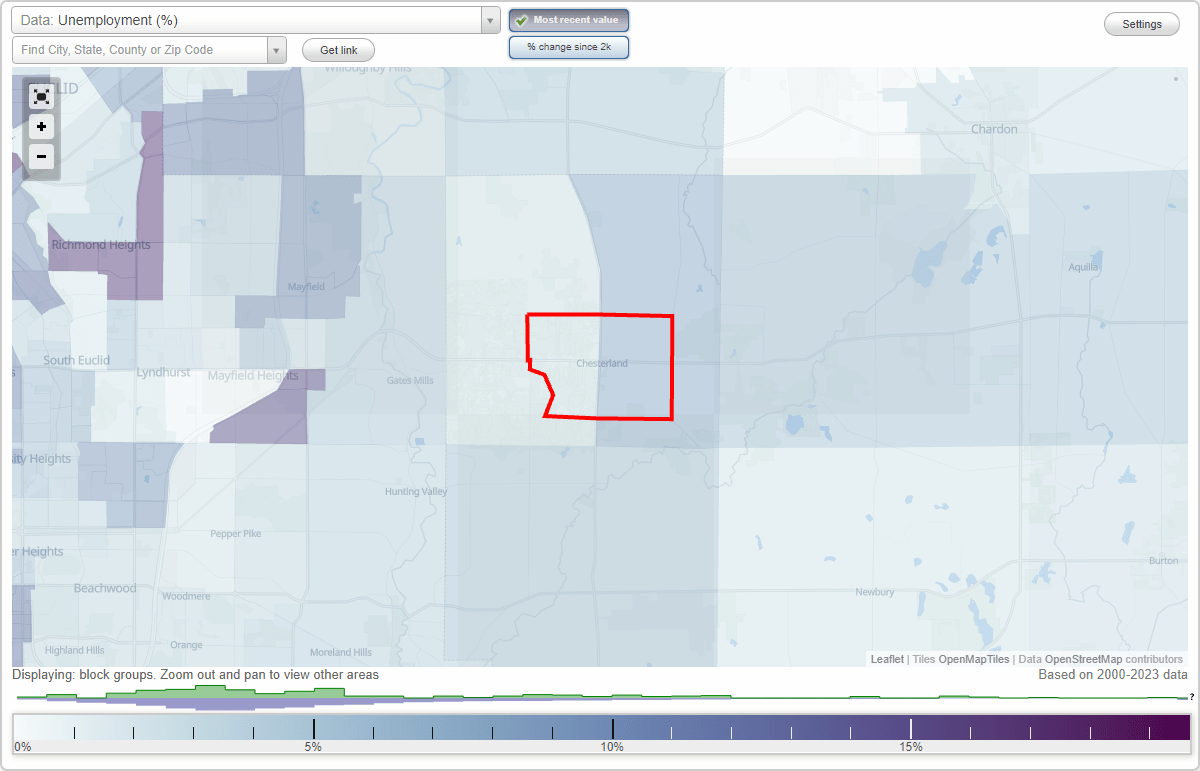This screenshot has height=771, width=1200.
Task: Click the distribution histogram above the legend
Action: 600,697
